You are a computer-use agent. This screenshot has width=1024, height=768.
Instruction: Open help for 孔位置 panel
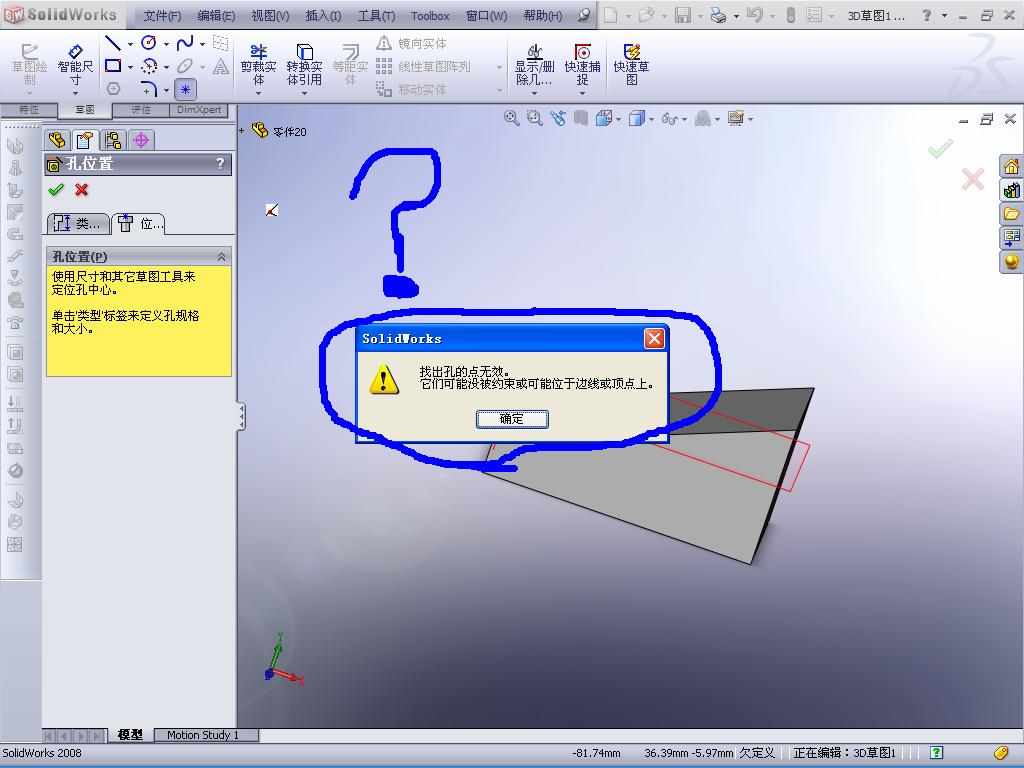[x=220, y=163]
